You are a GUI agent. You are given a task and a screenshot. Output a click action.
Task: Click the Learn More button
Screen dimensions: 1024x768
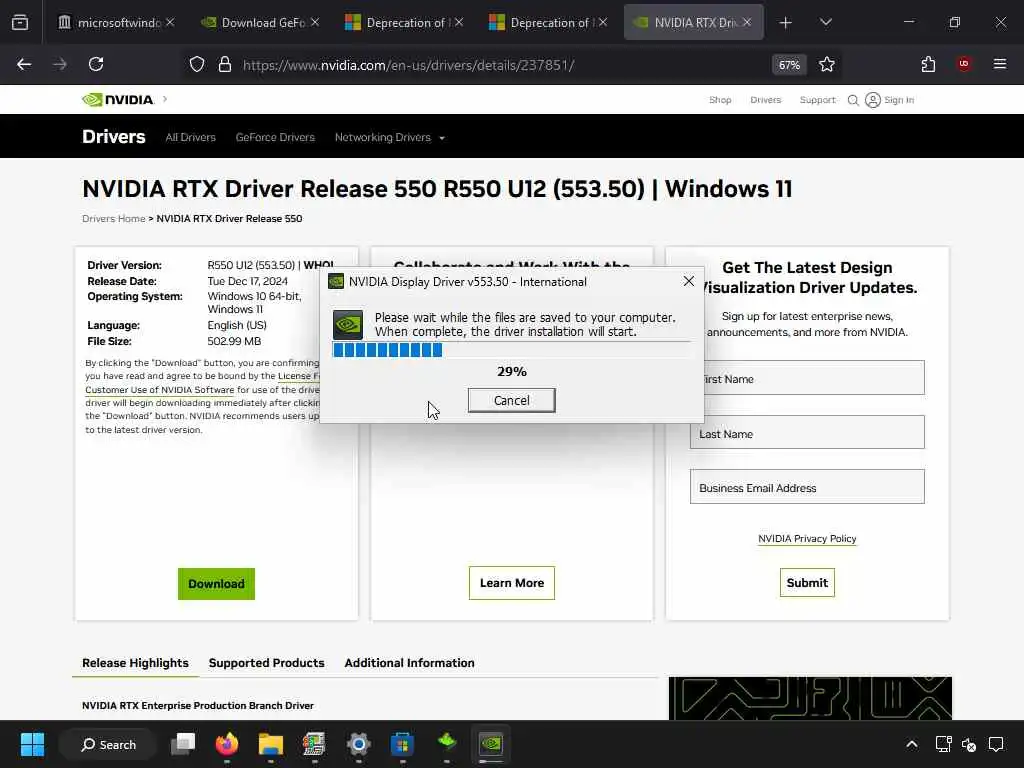[511, 583]
